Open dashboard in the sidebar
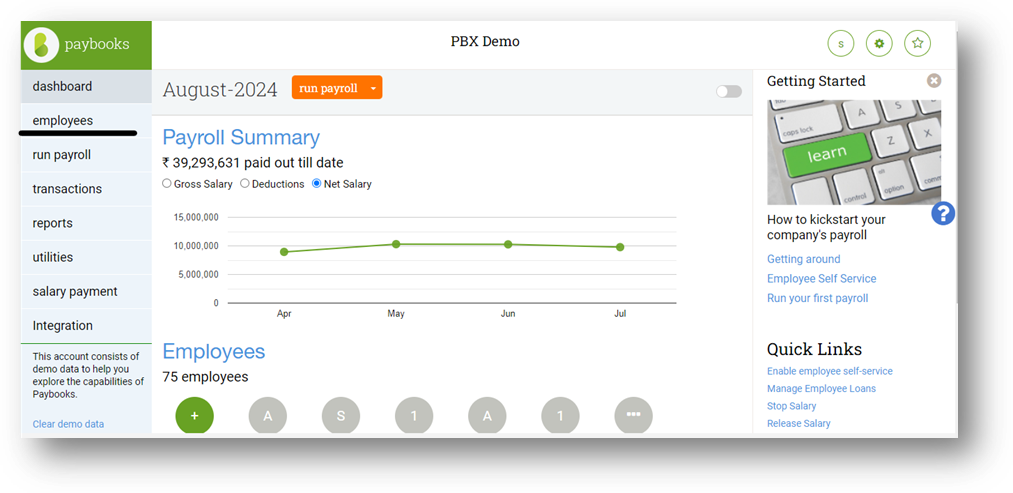Screen dimensions: 1013x493 (x=87, y=87)
